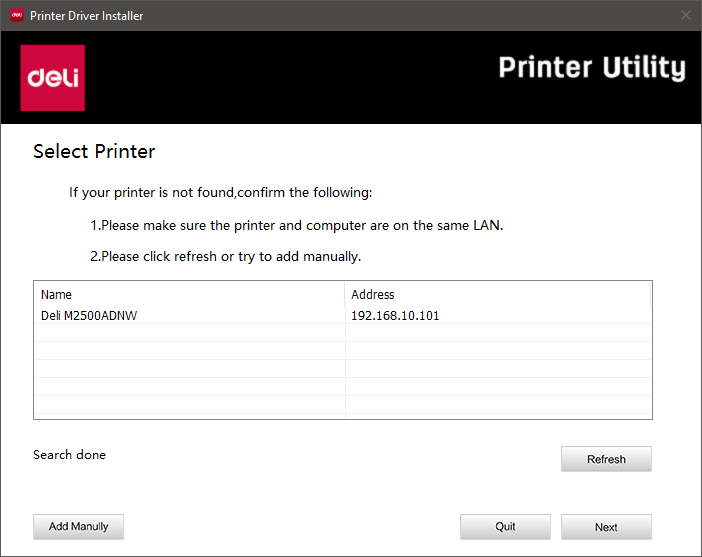702x557 pixels.
Task: Click the 192.168.10.101 address cell
Action: coord(395,315)
